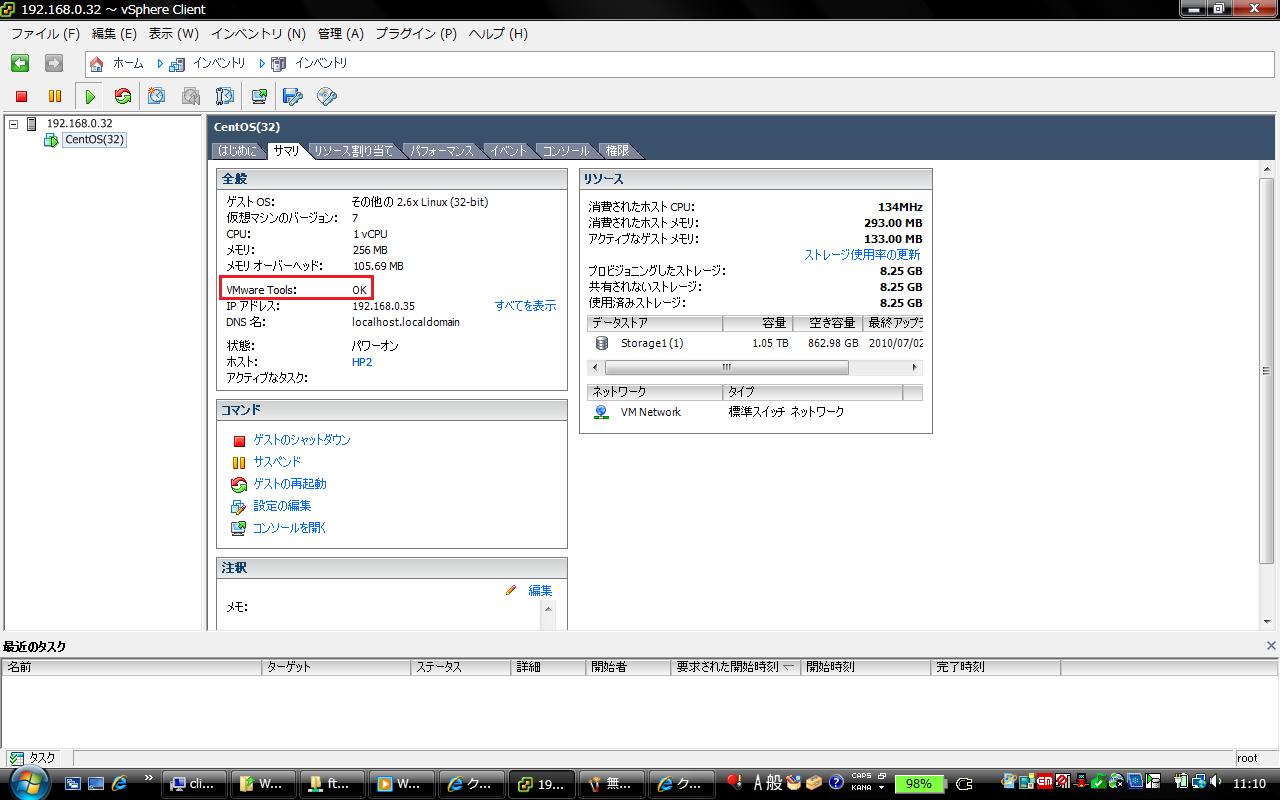Switch to the コンソール tab
Image resolution: width=1280 pixels, height=800 pixels.
566,151
